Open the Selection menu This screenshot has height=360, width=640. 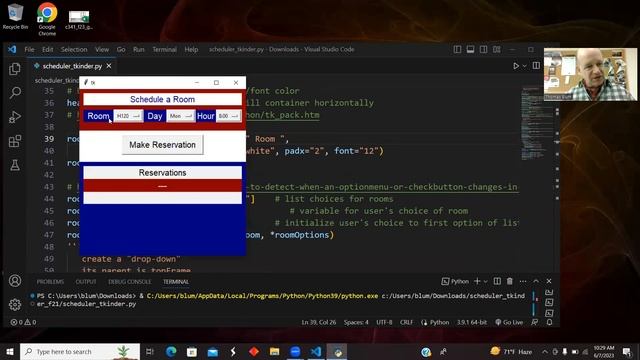pos(74,49)
